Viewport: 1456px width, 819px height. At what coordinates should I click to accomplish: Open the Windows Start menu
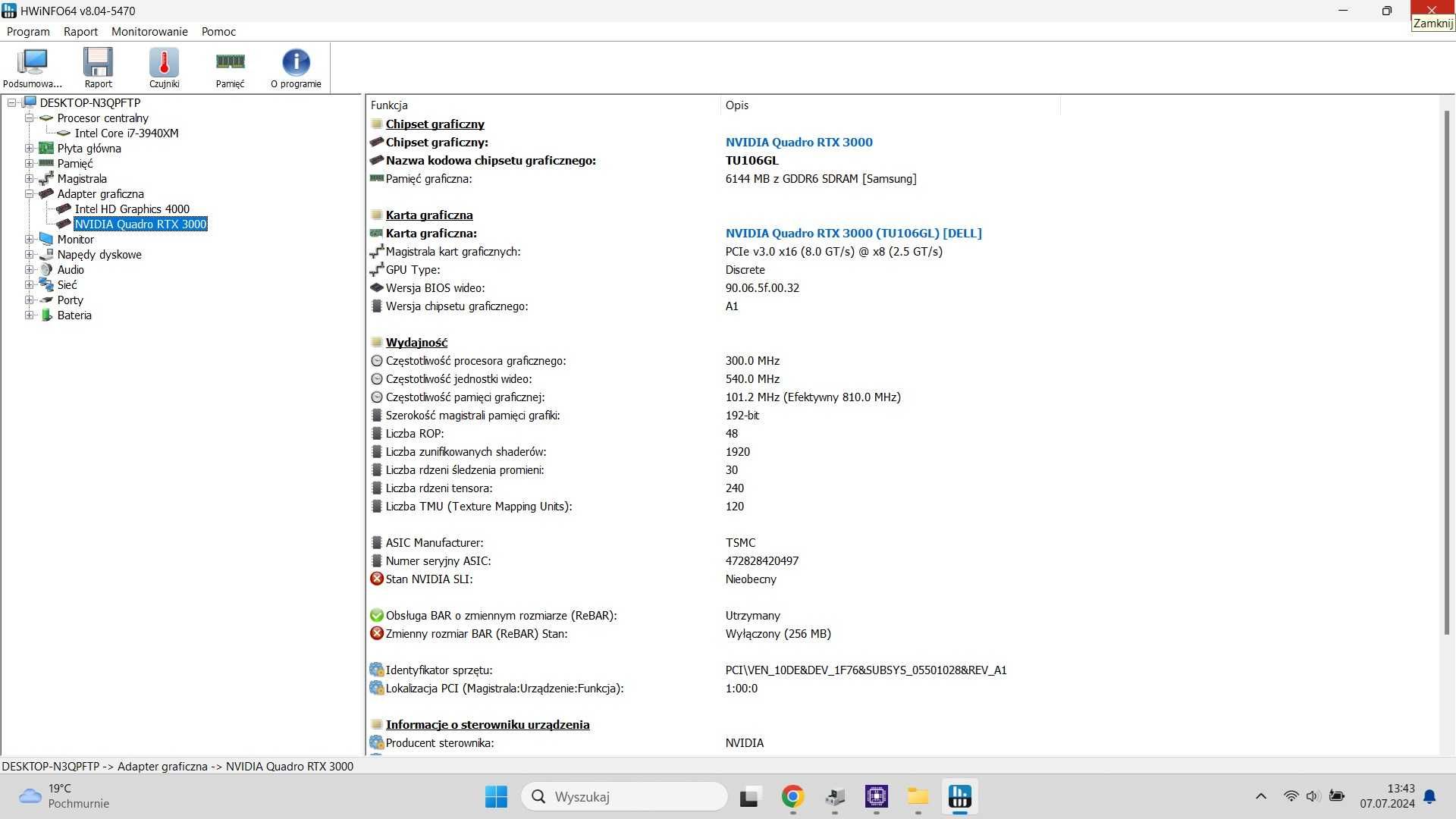pos(496,796)
